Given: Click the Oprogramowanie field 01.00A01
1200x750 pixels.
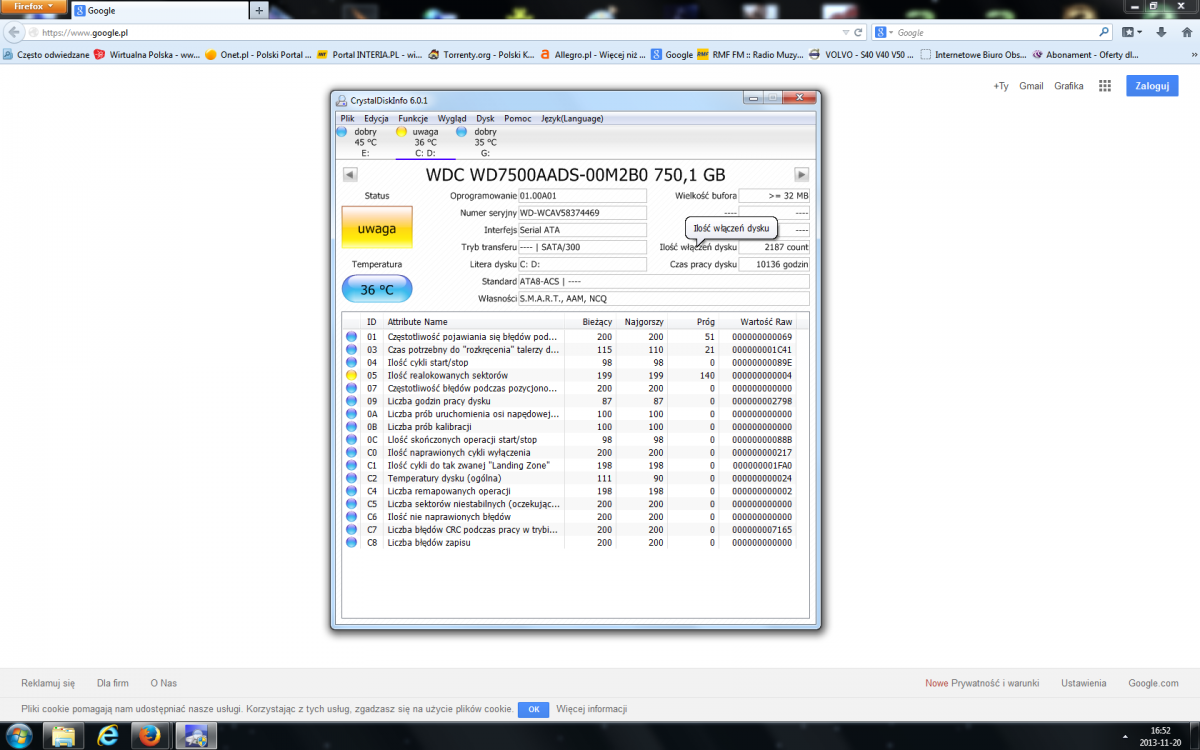Looking at the screenshot, I should pos(582,196).
